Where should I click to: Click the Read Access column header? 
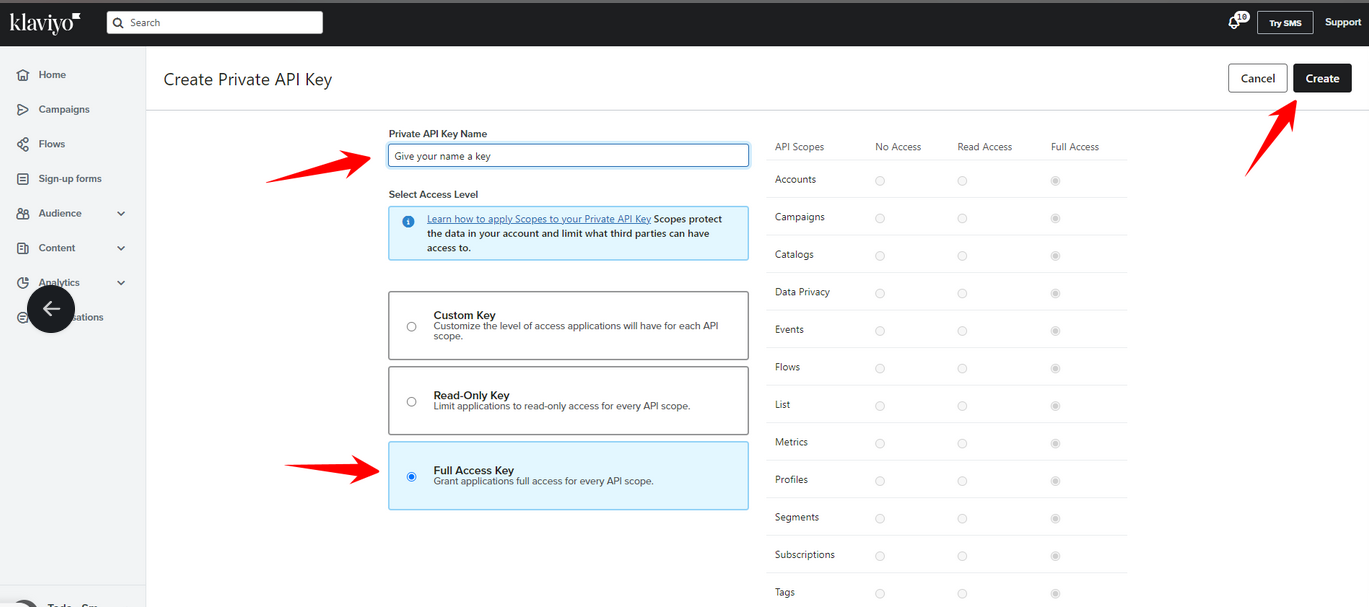click(x=985, y=147)
